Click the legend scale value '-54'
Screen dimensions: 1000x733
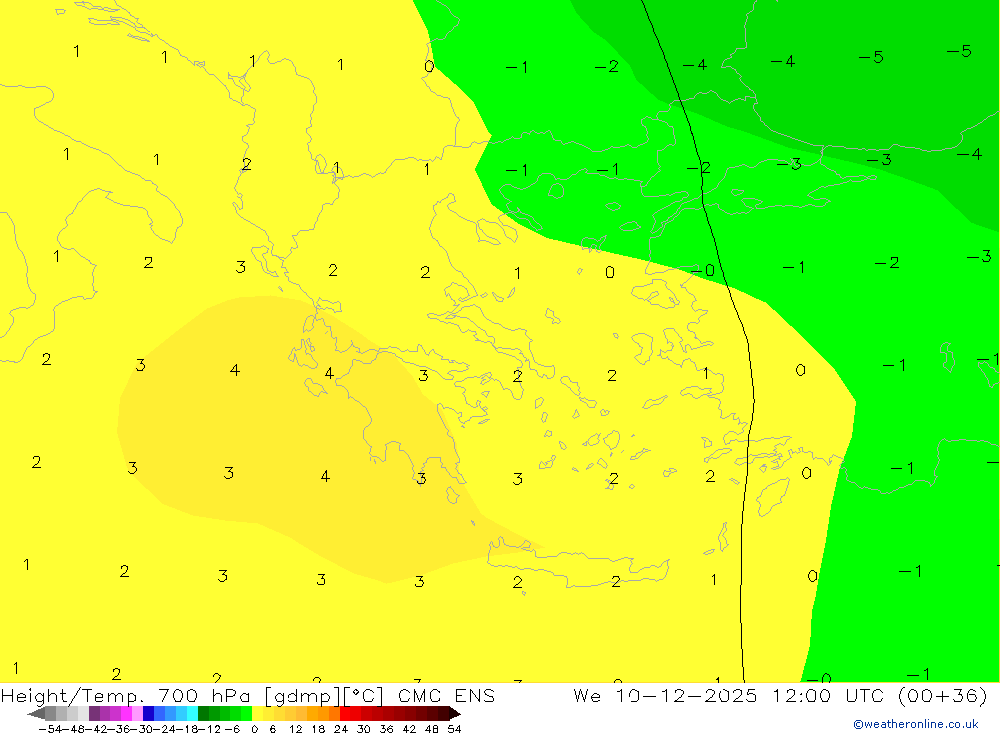[x=50, y=729]
